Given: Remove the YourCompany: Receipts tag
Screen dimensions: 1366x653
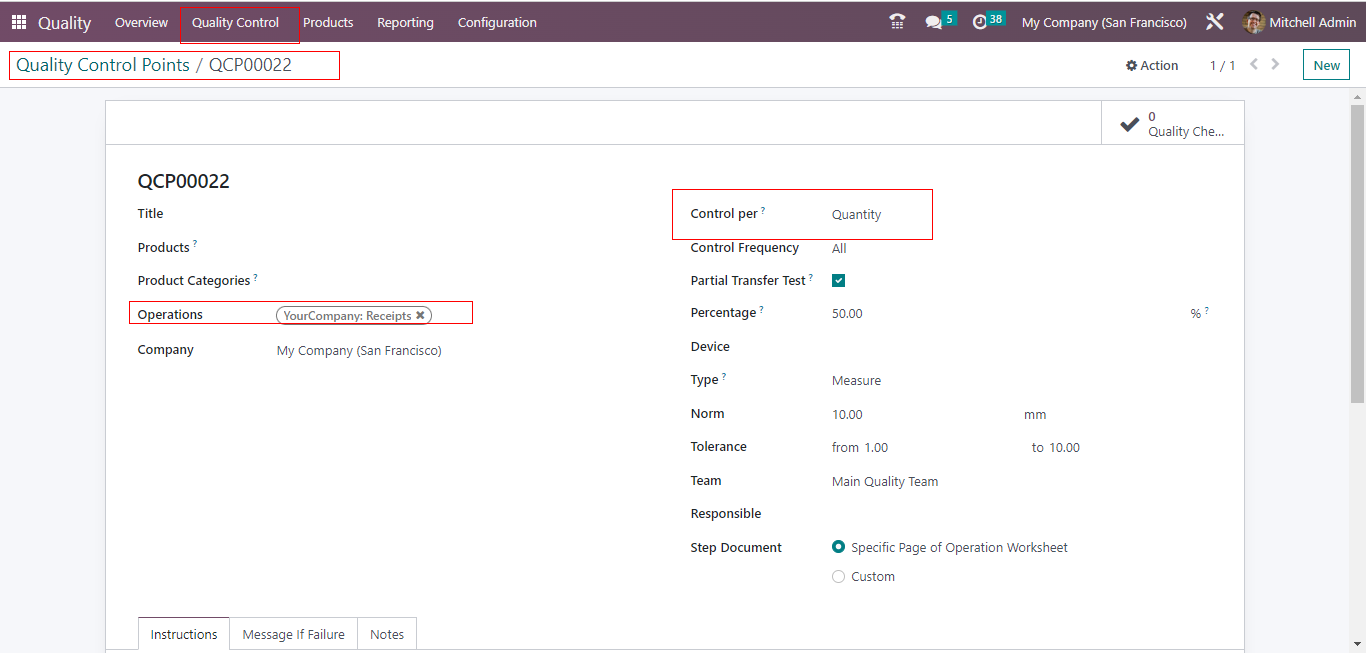Looking at the screenshot, I should (x=421, y=315).
